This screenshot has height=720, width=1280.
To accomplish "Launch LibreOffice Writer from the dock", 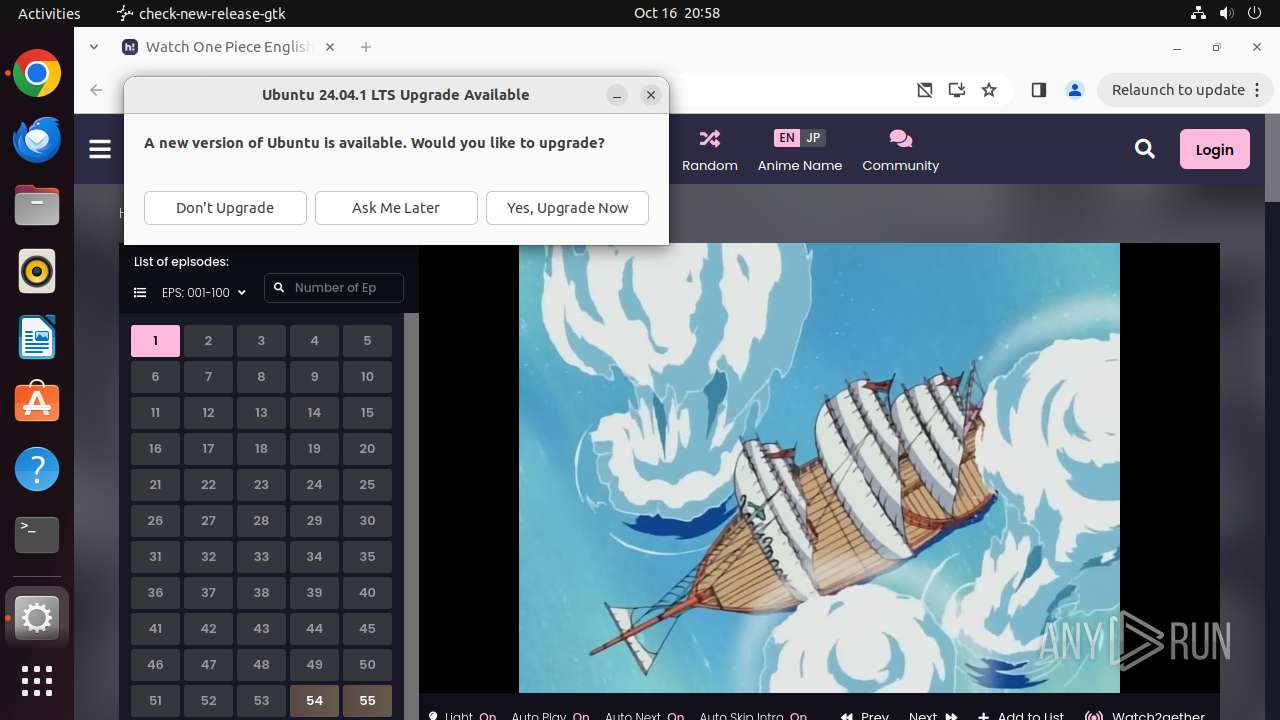I will pyautogui.click(x=37, y=337).
